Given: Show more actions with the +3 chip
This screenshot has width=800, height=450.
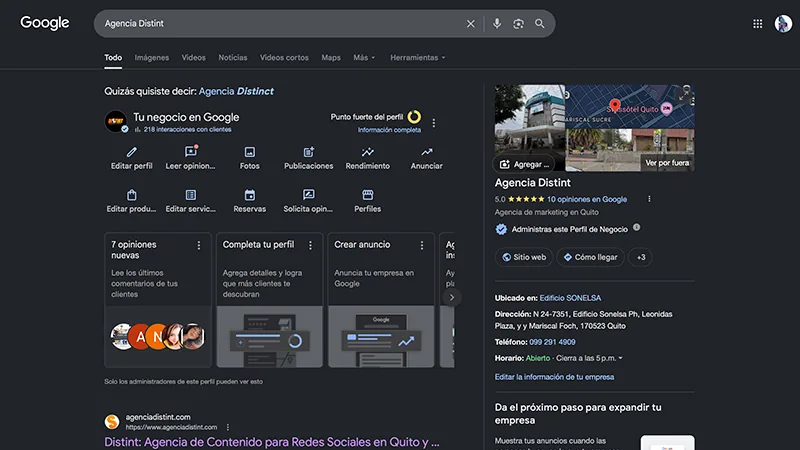Looking at the screenshot, I should [641, 257].
